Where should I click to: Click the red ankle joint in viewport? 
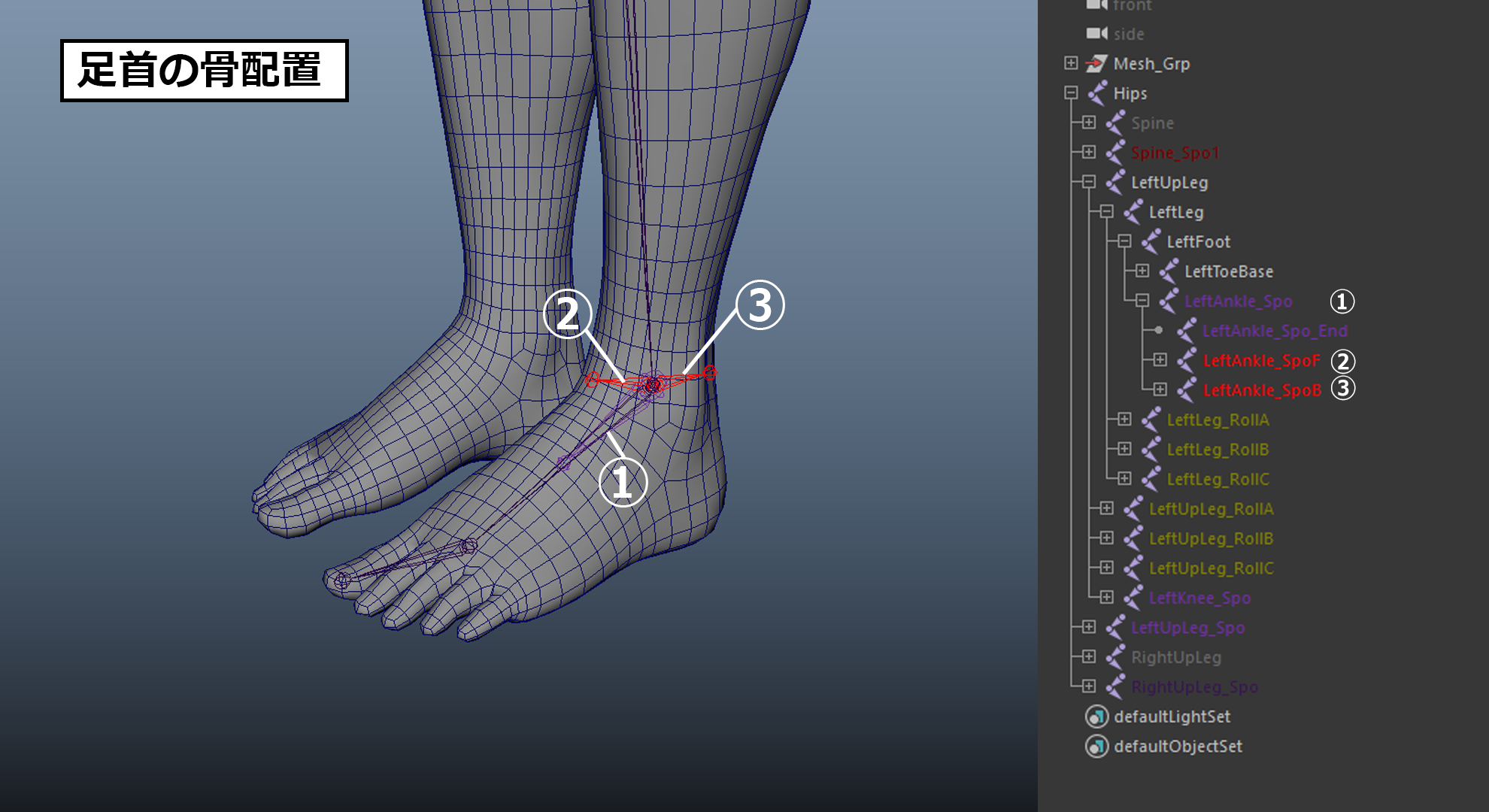(653, 384)
